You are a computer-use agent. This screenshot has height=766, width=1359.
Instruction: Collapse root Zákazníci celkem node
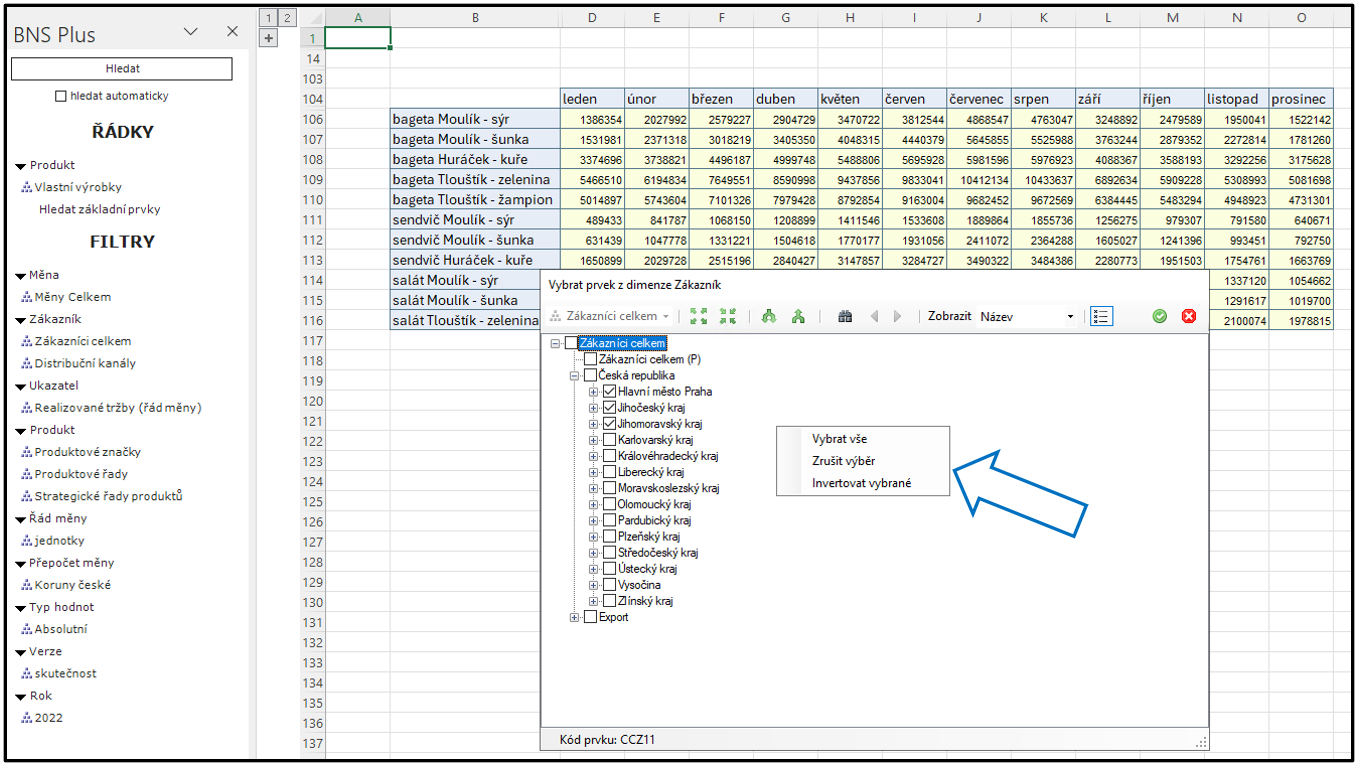coord(556,343)
